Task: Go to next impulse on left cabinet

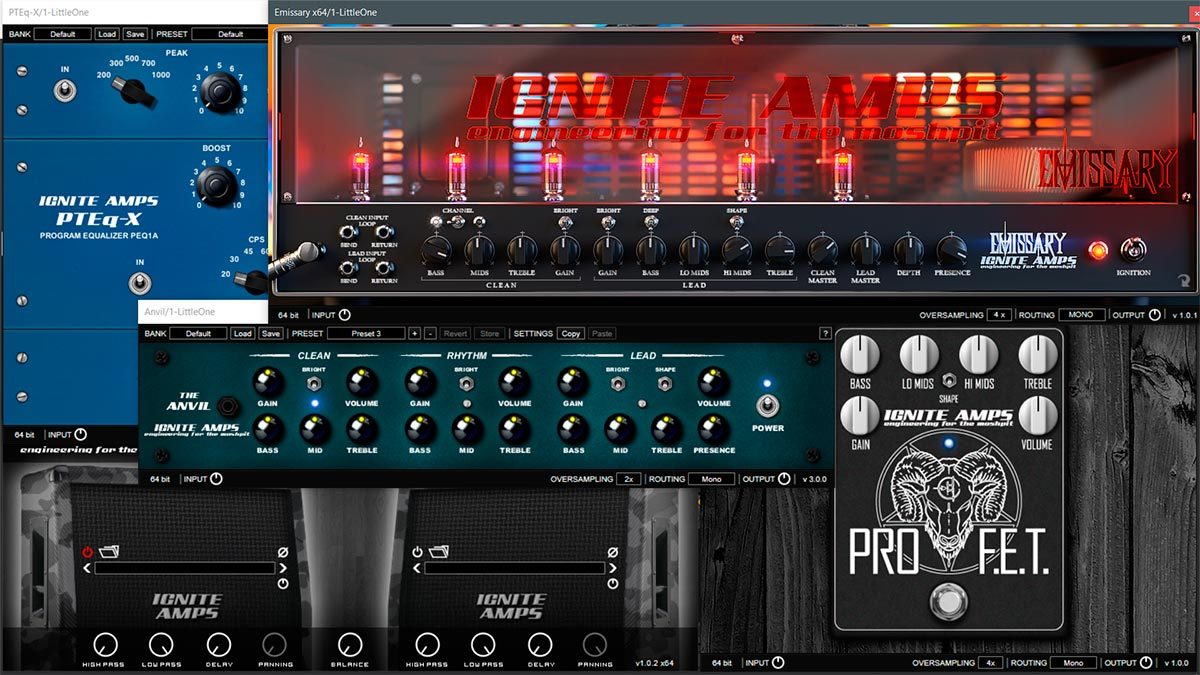Action: click(283, 568)
